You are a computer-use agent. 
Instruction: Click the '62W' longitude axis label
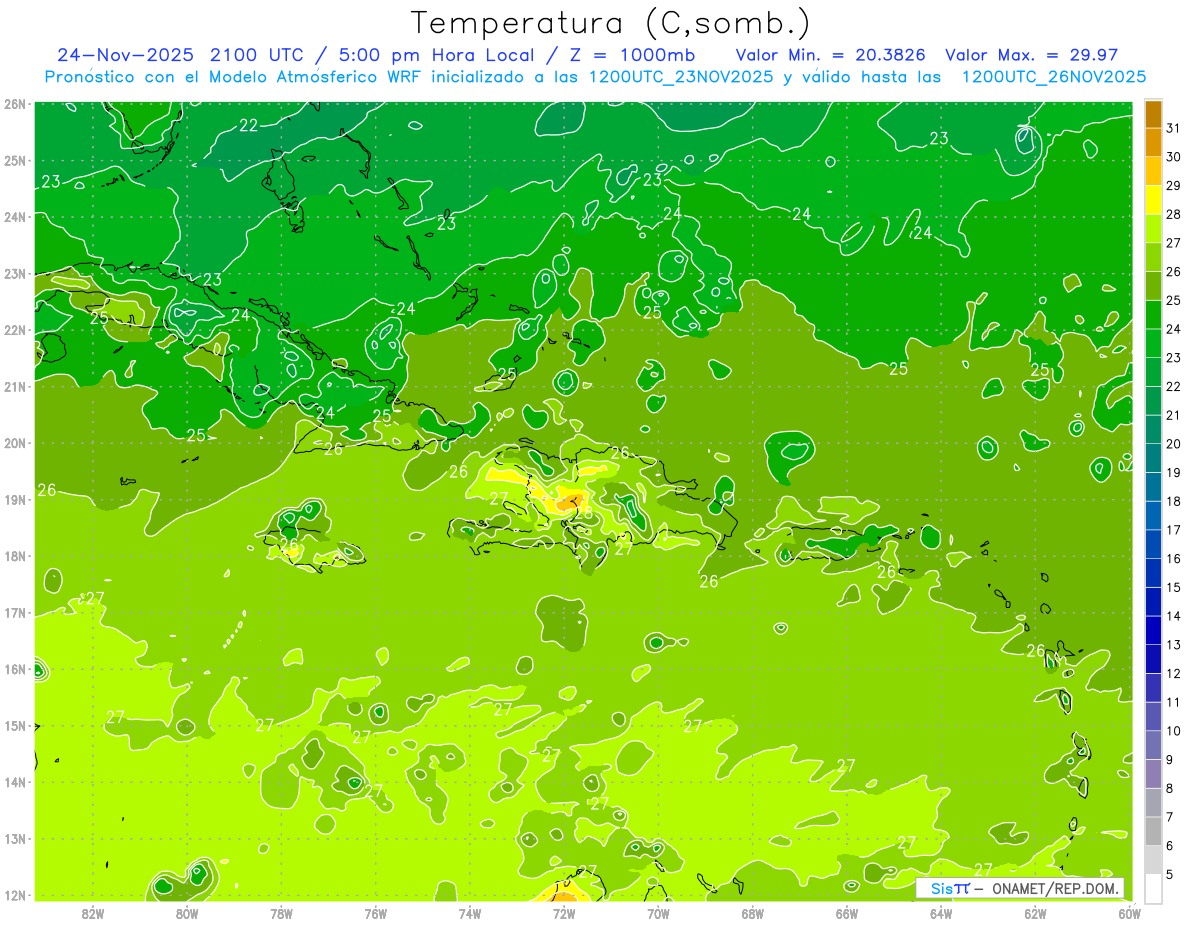1035,912
